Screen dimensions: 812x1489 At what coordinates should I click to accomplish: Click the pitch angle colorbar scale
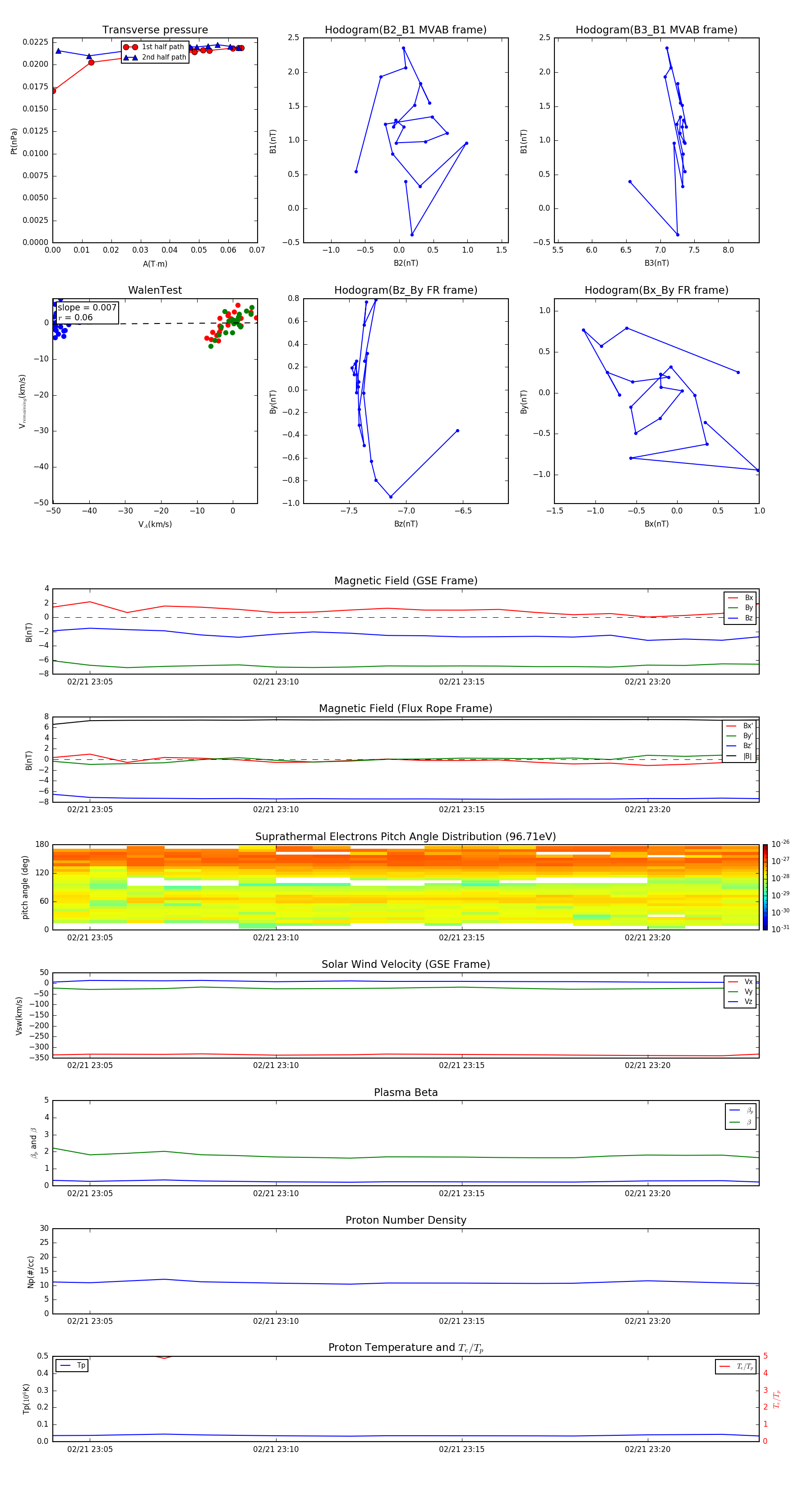(x=765, y=887)
